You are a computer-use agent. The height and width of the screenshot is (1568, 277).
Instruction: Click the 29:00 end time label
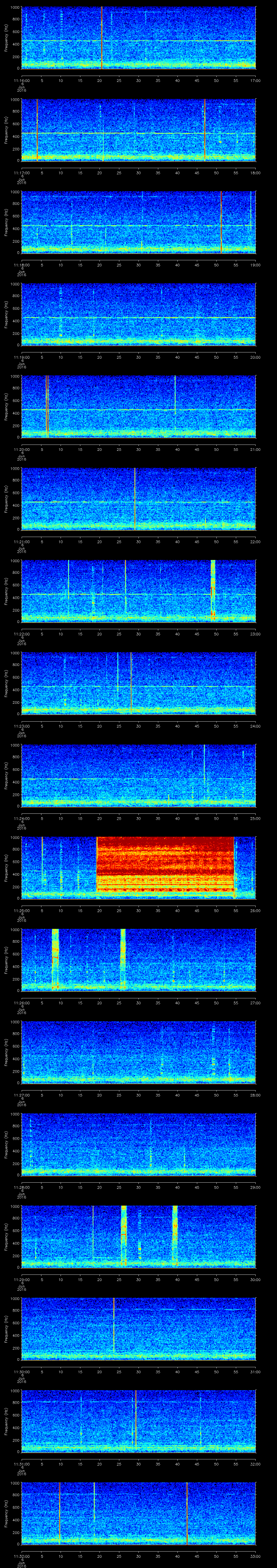pyautogui.click(x=255, y=1187)
